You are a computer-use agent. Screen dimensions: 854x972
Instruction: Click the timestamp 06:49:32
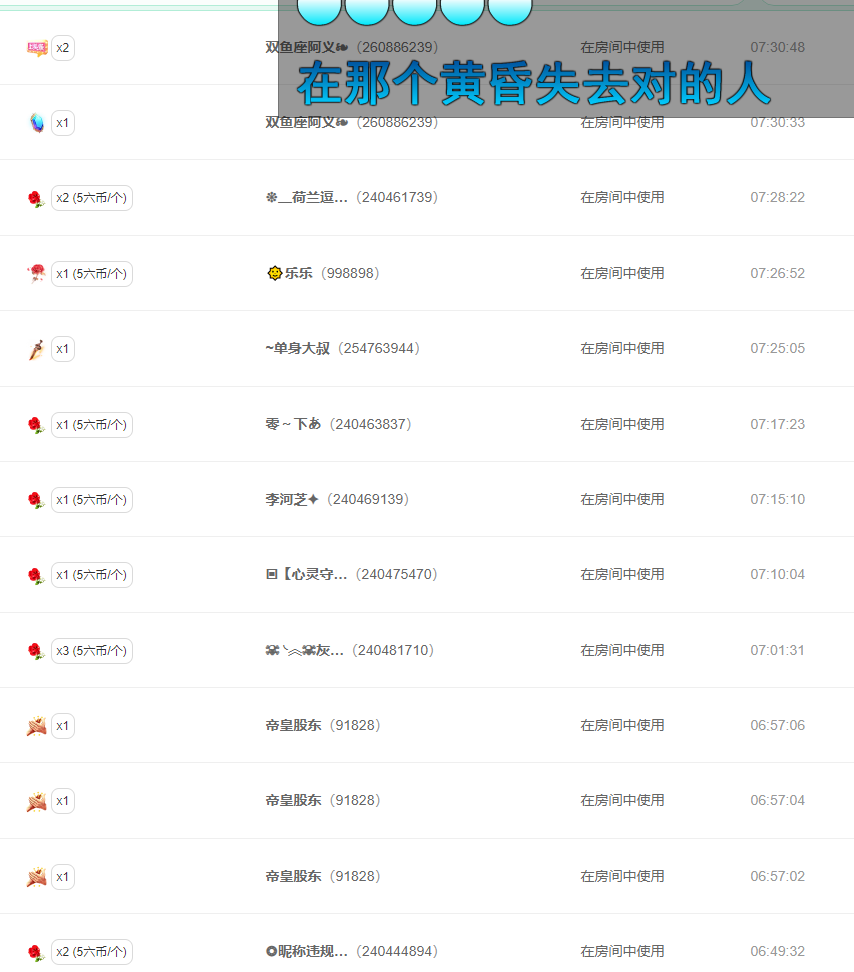[x=778, y=951]
